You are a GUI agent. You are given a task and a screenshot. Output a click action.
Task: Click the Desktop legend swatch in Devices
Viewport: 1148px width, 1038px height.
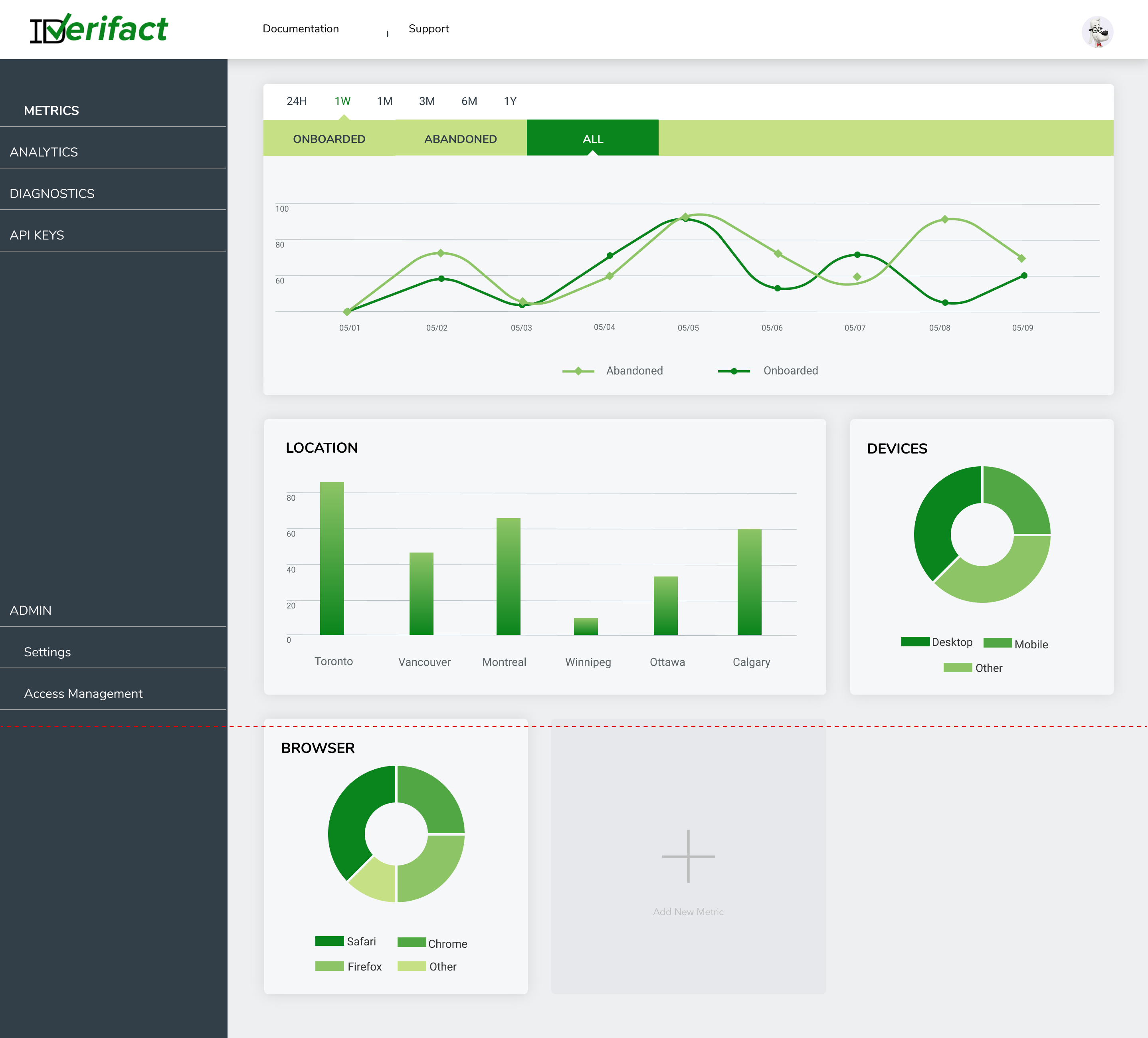click(915, 642)
